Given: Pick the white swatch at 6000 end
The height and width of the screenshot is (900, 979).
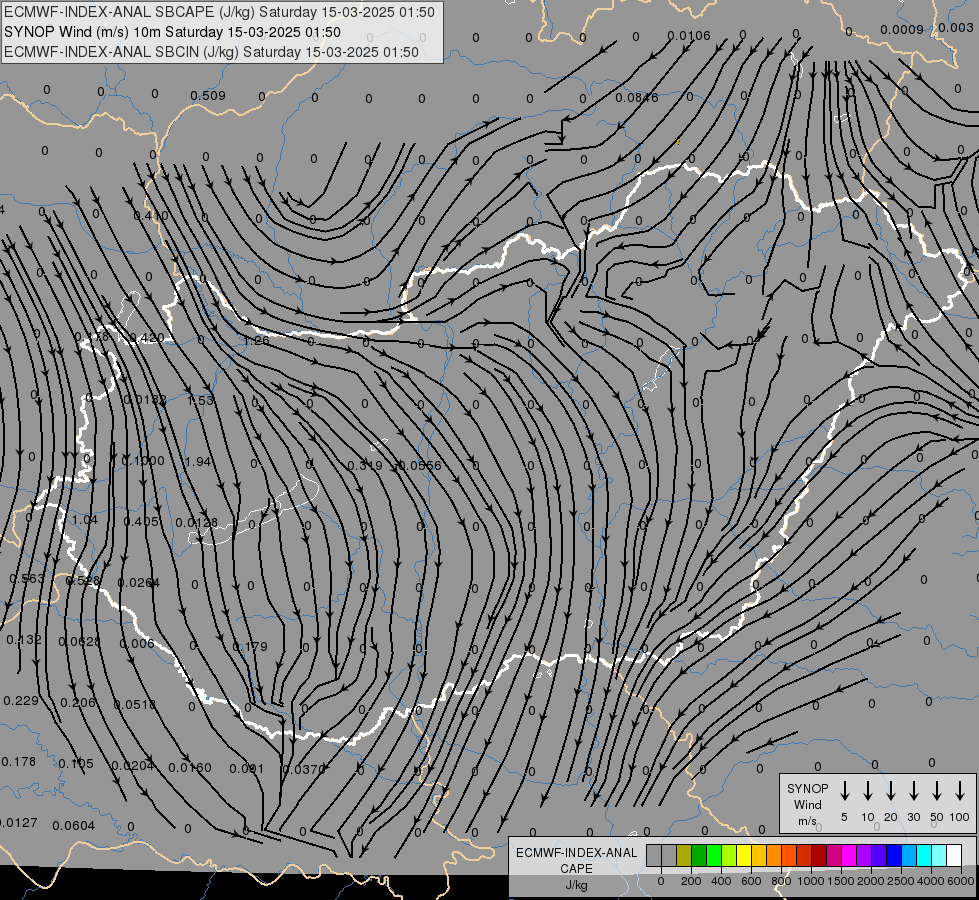Looking at the screenshot, I should click(x=953, y=856).
